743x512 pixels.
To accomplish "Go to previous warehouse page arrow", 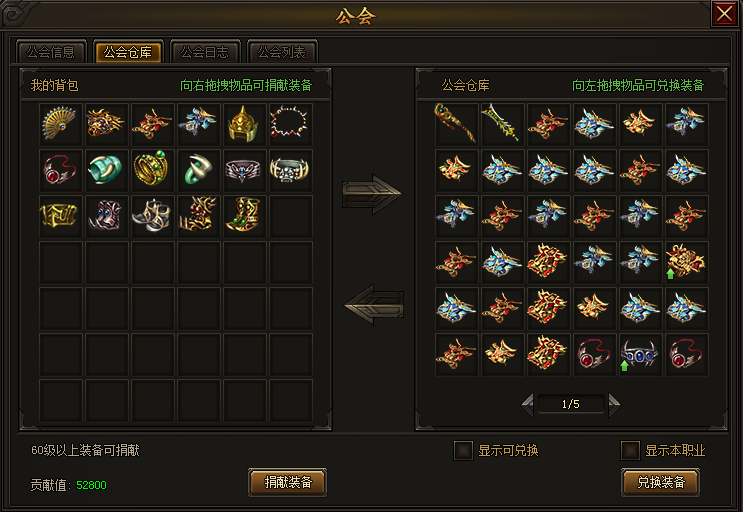I will (527, 404).
